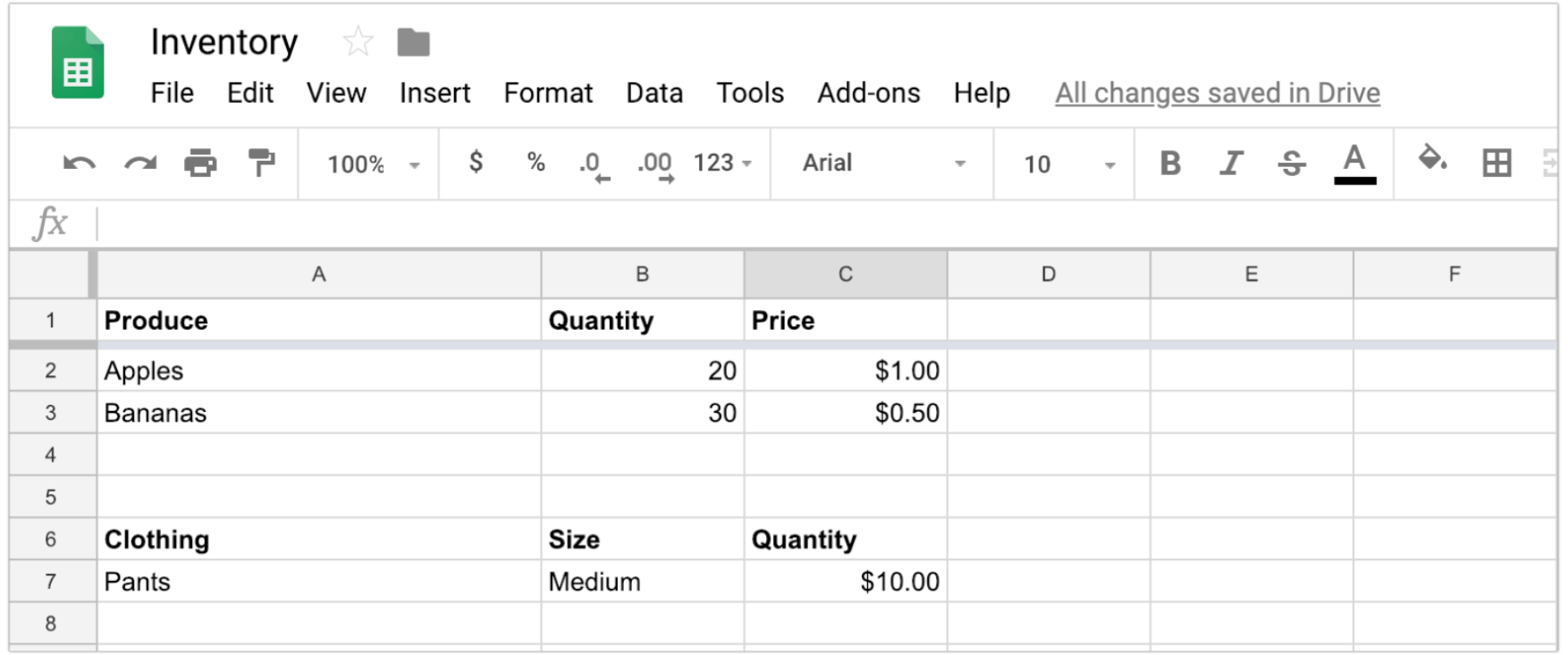Open the Help menu
The height and width of the screenshot is (655, 1568).
(x=982, y=93)
